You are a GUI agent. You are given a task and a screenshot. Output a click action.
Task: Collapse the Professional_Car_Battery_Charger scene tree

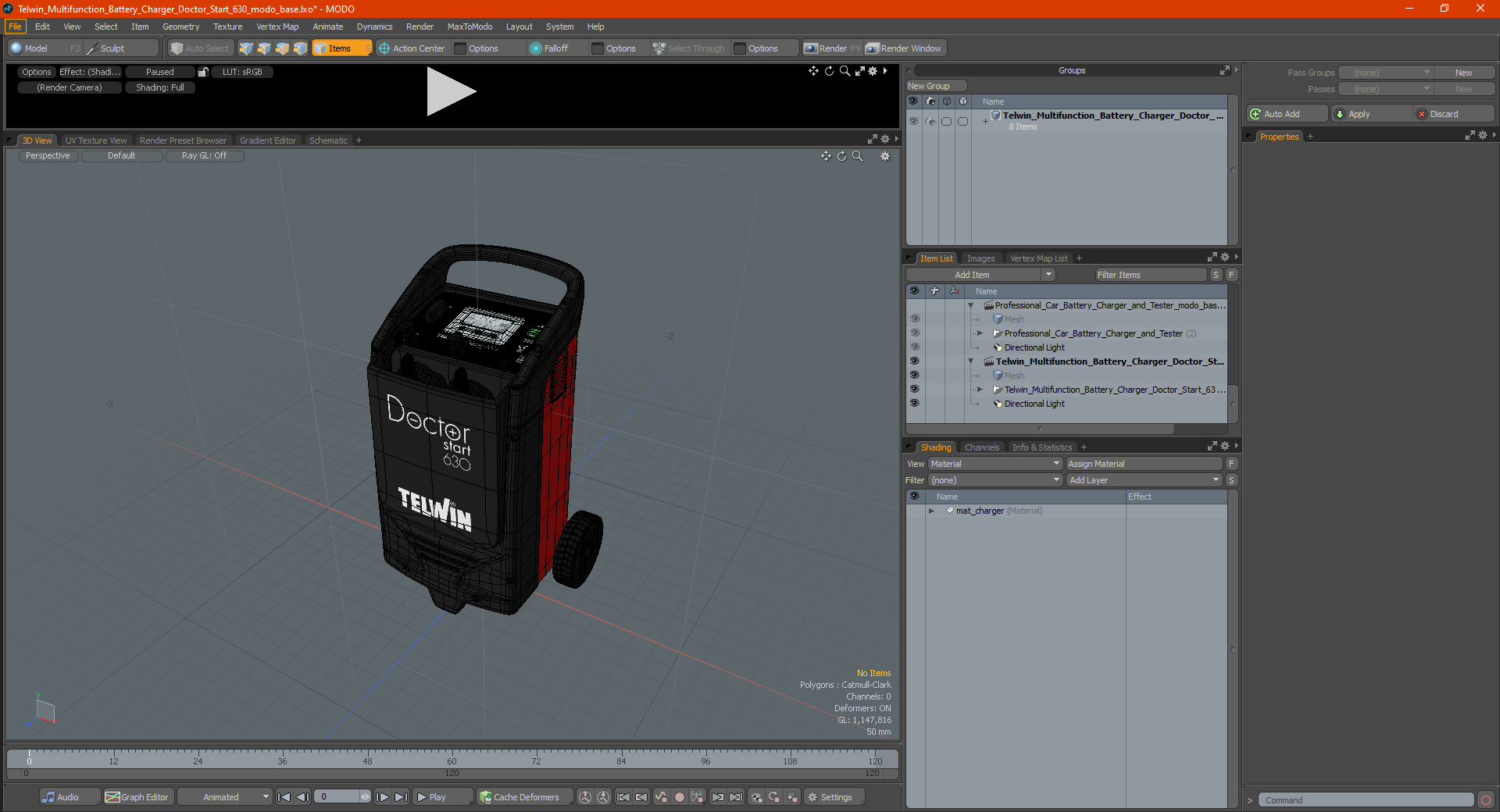pyautogui.click(x=971, y=305)
